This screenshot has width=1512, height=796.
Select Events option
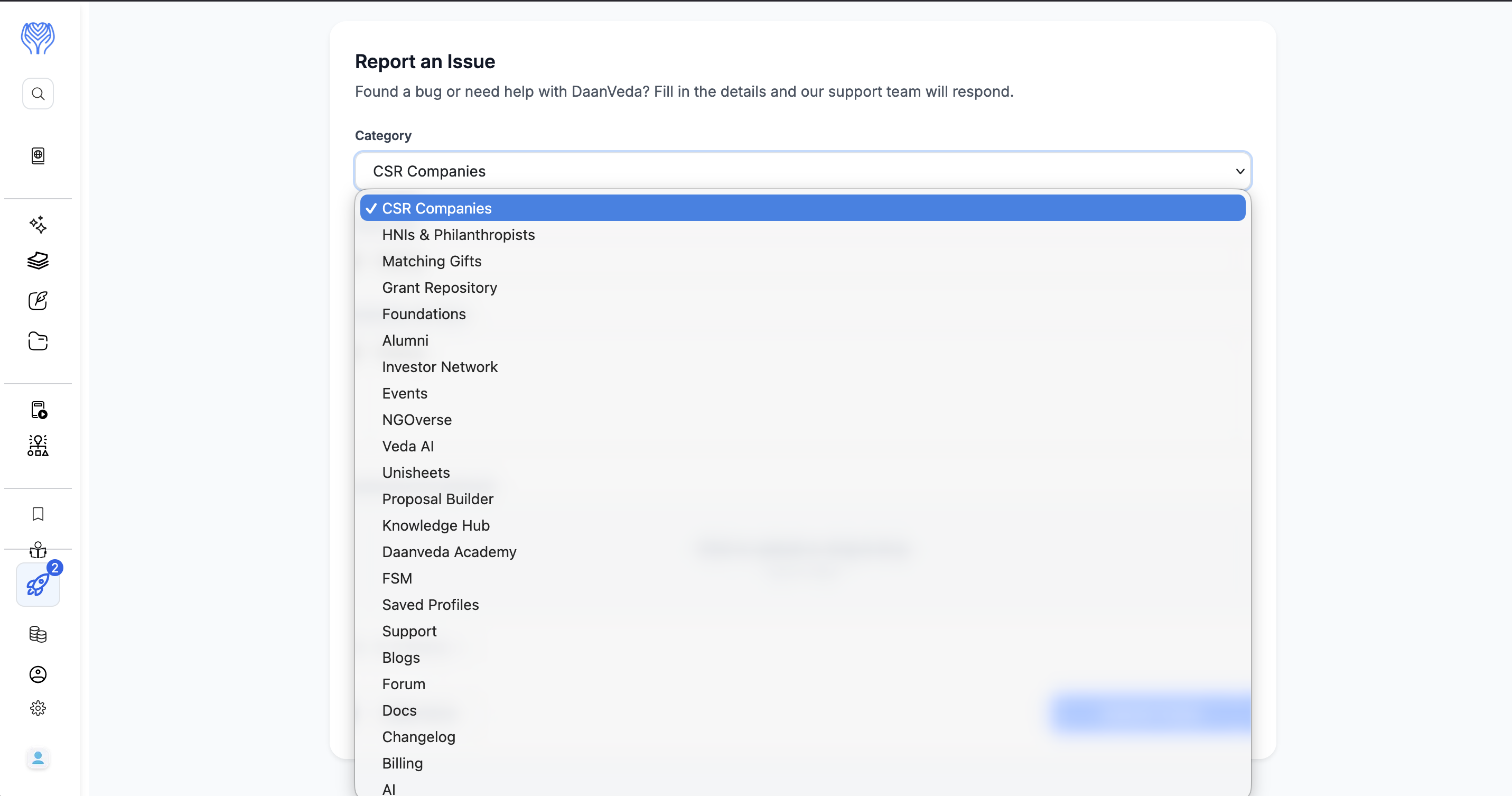802,393
